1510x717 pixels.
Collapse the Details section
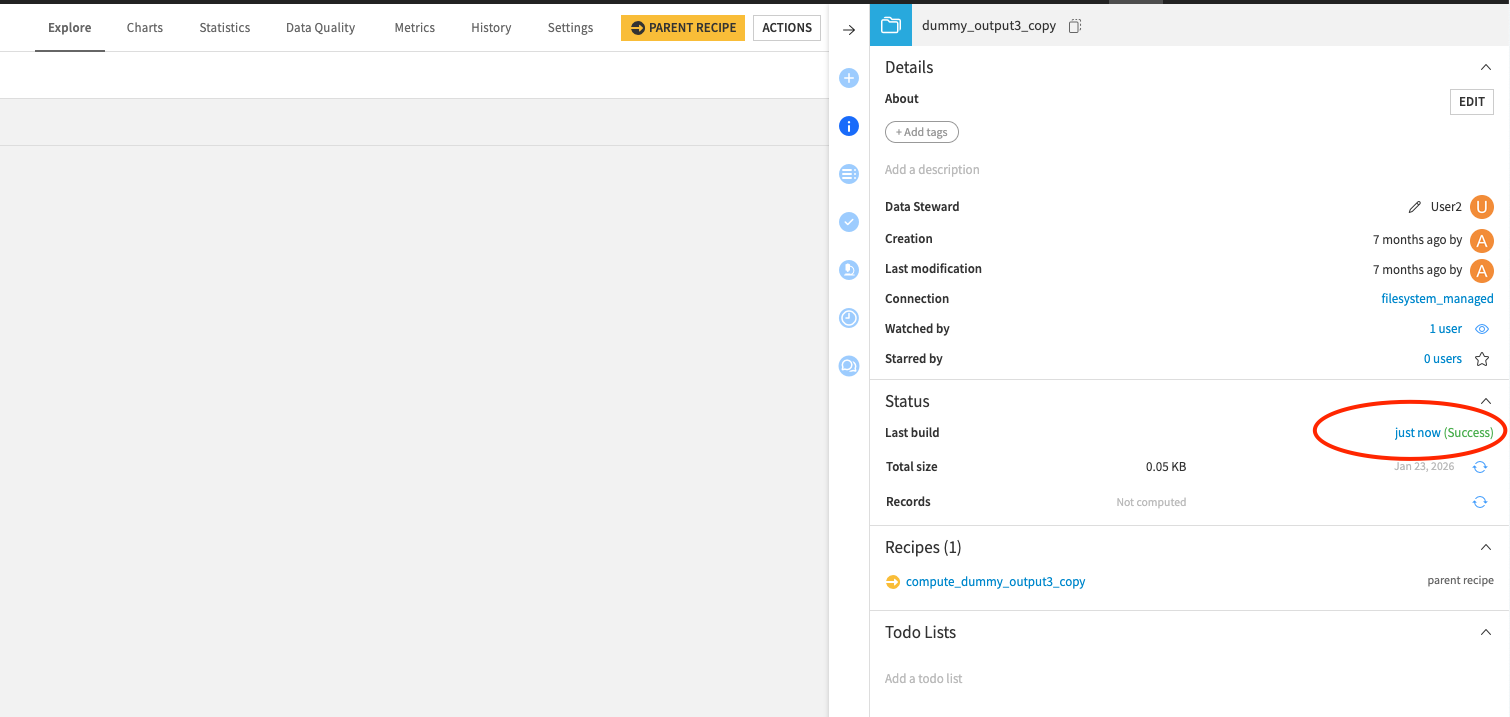click(1485, 67)
